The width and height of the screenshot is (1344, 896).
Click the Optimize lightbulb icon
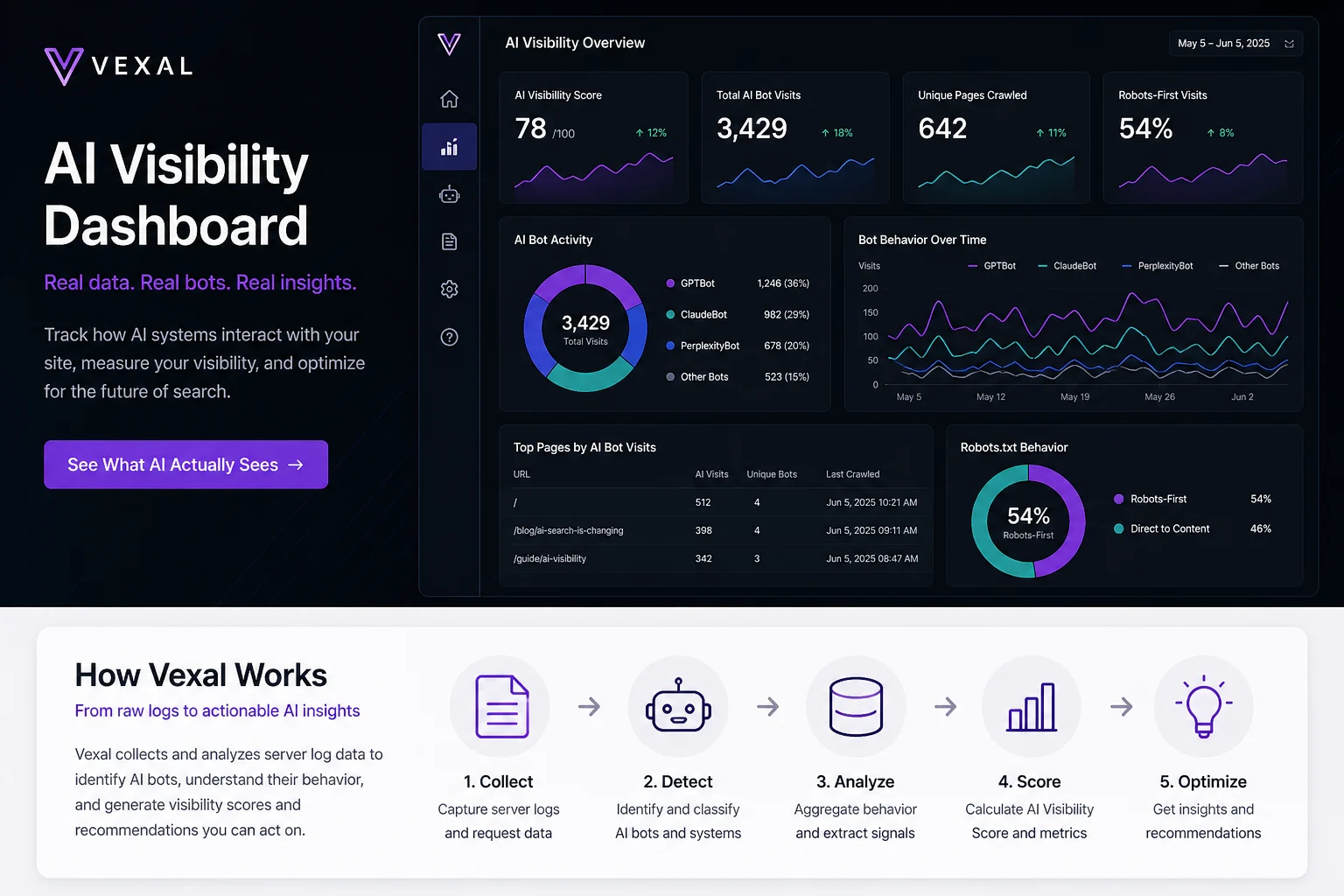pyautogui.click(x=1204, y=705)
